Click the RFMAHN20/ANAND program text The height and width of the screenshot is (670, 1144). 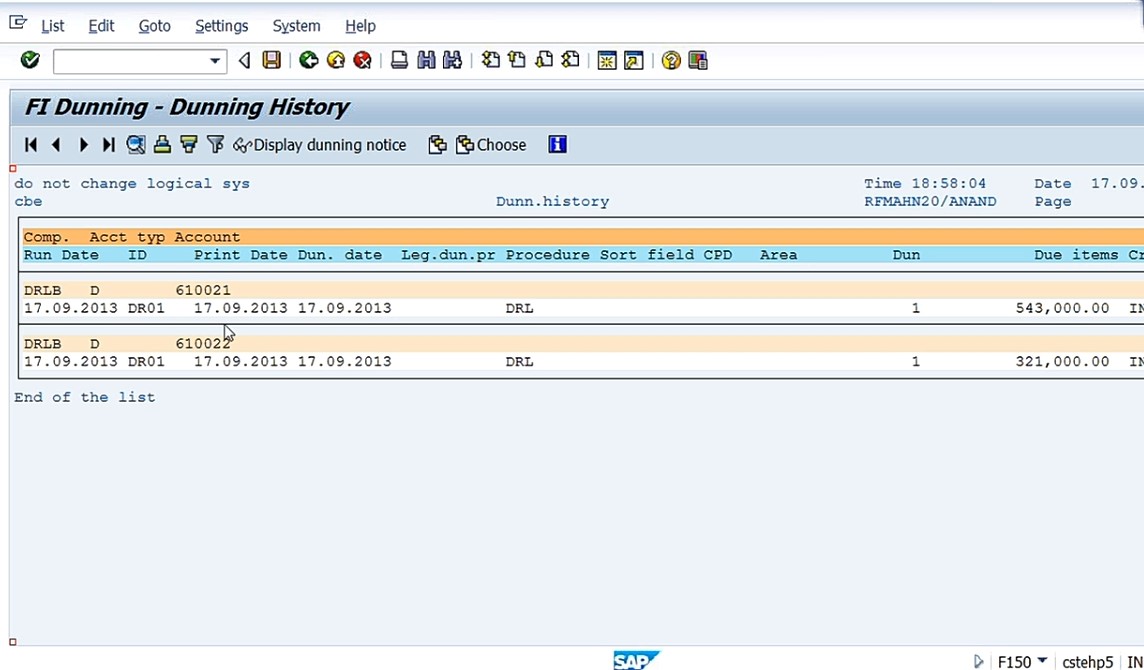[930, 201]
